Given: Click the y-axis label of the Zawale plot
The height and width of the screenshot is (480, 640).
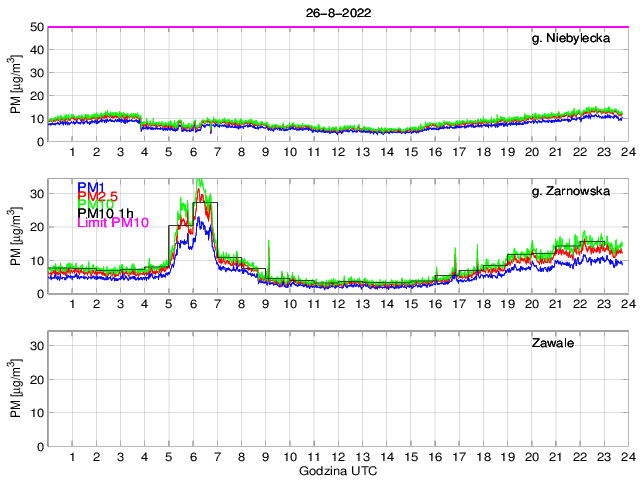Looking at the screenshot, I should (16, 388).
